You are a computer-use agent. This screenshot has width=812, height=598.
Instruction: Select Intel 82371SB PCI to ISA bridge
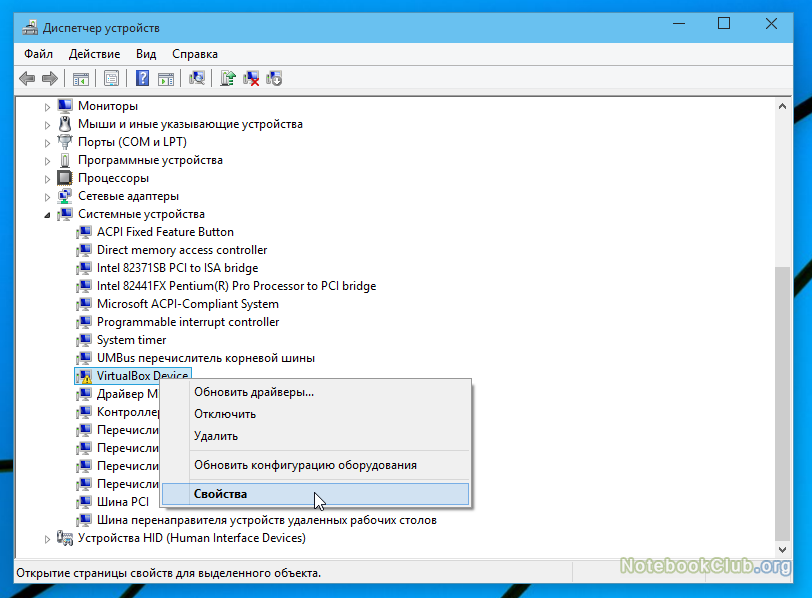tap(177, 268)
